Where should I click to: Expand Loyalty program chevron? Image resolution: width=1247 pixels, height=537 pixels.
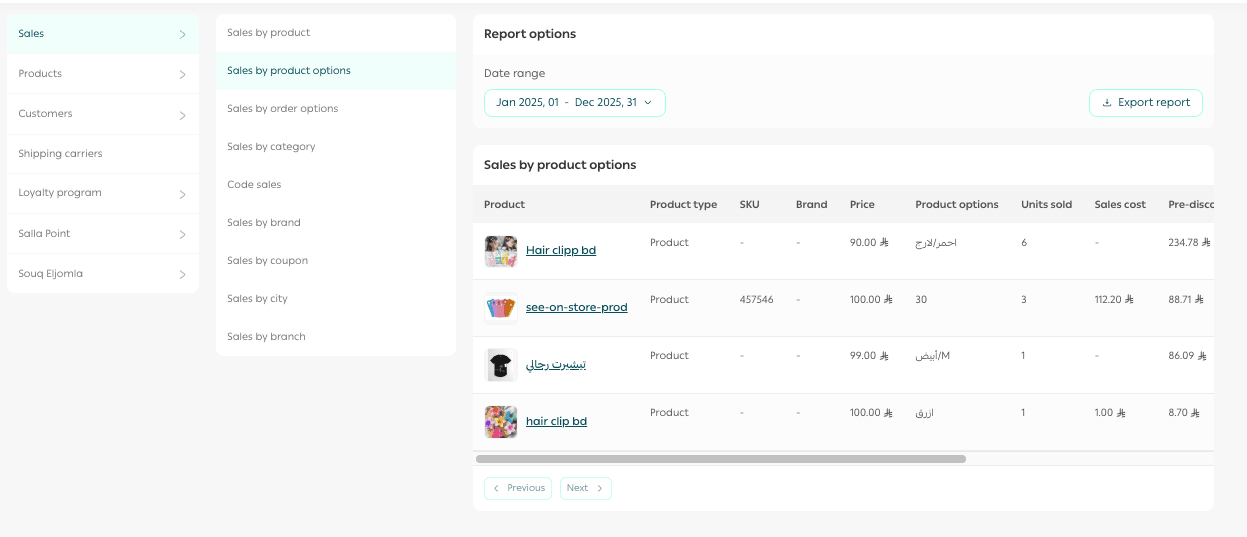tap(182, 194)
